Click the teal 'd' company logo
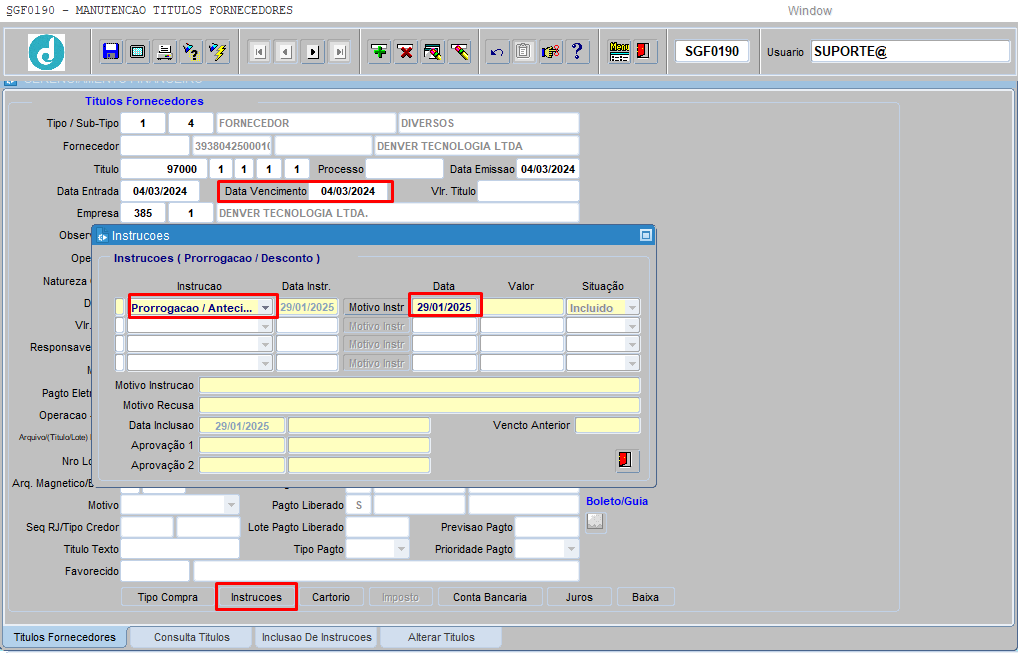This screenshot has width=1018, height=653. 47,52
